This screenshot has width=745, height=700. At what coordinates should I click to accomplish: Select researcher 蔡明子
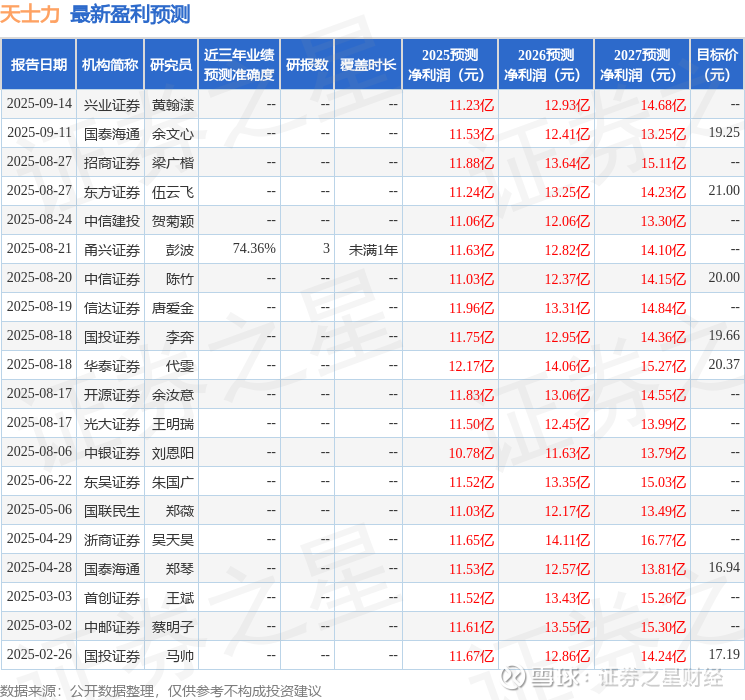173,627
